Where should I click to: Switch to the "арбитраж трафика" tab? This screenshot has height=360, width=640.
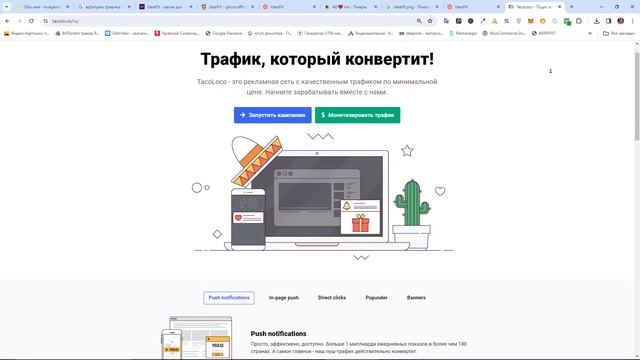[x=104, y=7]
